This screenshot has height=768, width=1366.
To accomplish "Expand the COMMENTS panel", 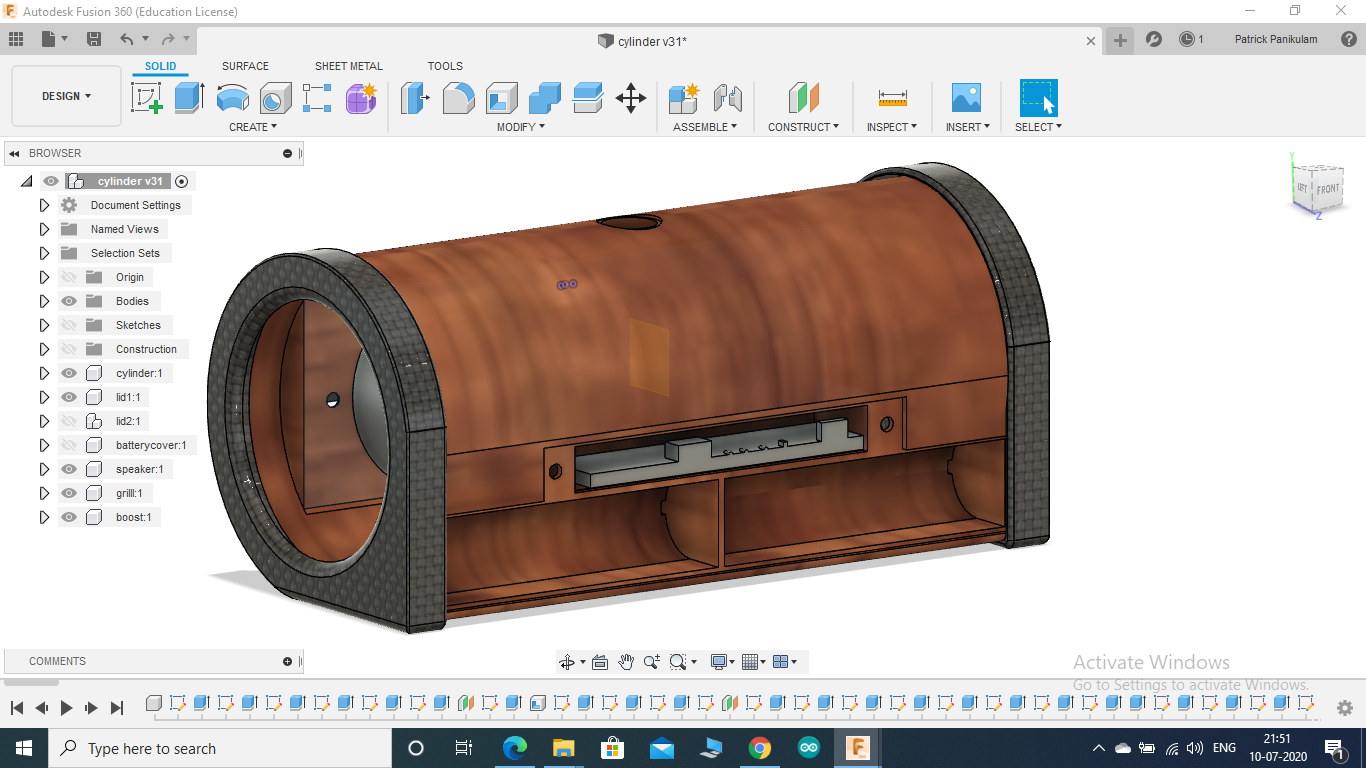I will point(287,661).
